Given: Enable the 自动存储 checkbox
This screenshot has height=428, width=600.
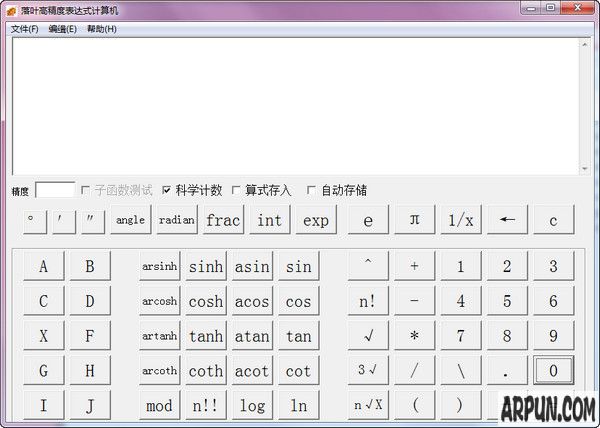Looking at the screenshot, I should (311, 190).
